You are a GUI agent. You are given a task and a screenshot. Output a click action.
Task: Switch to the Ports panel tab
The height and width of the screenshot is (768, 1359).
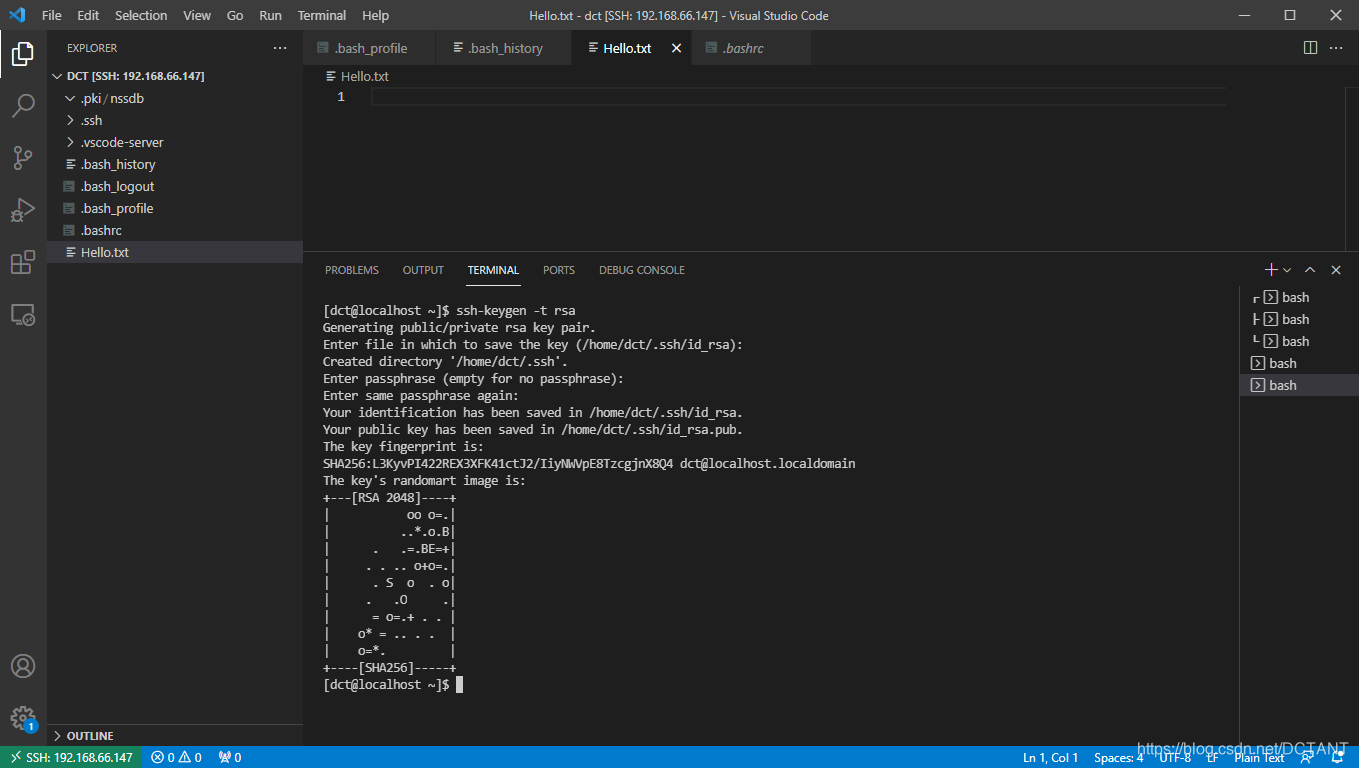click(x=559, y=270)
